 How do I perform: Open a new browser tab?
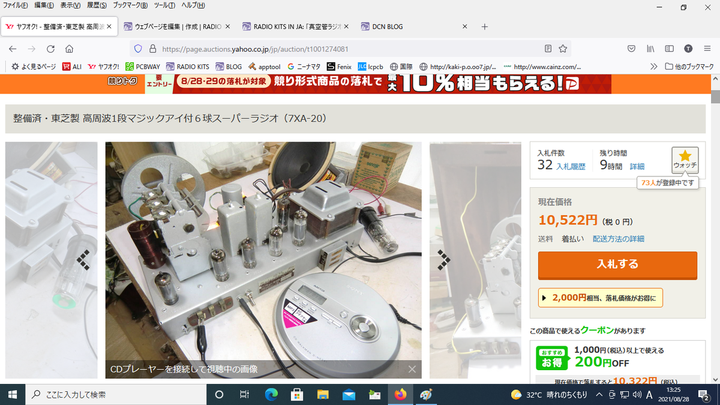pos(484,26)
